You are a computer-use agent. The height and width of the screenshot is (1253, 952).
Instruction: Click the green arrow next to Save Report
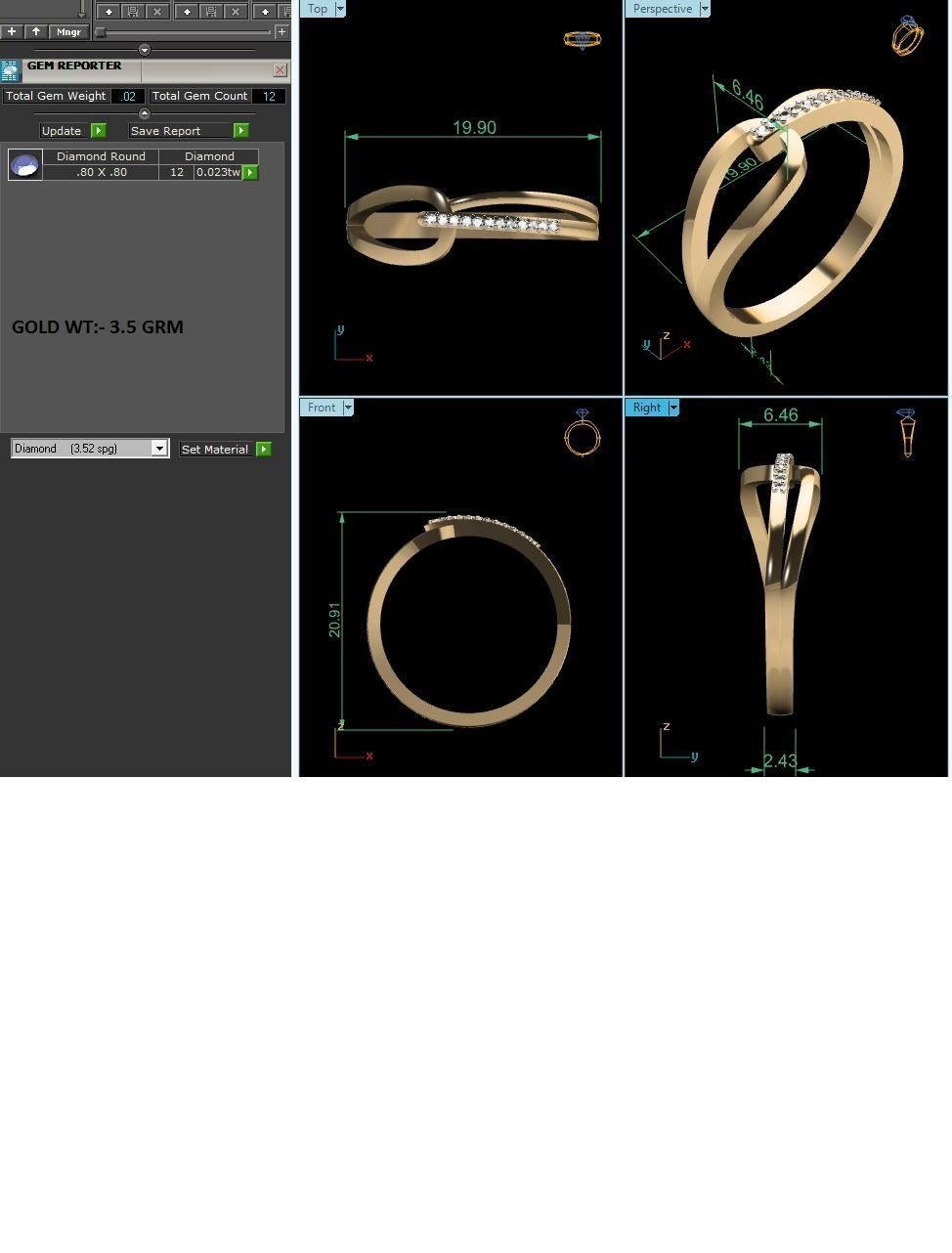240,131
